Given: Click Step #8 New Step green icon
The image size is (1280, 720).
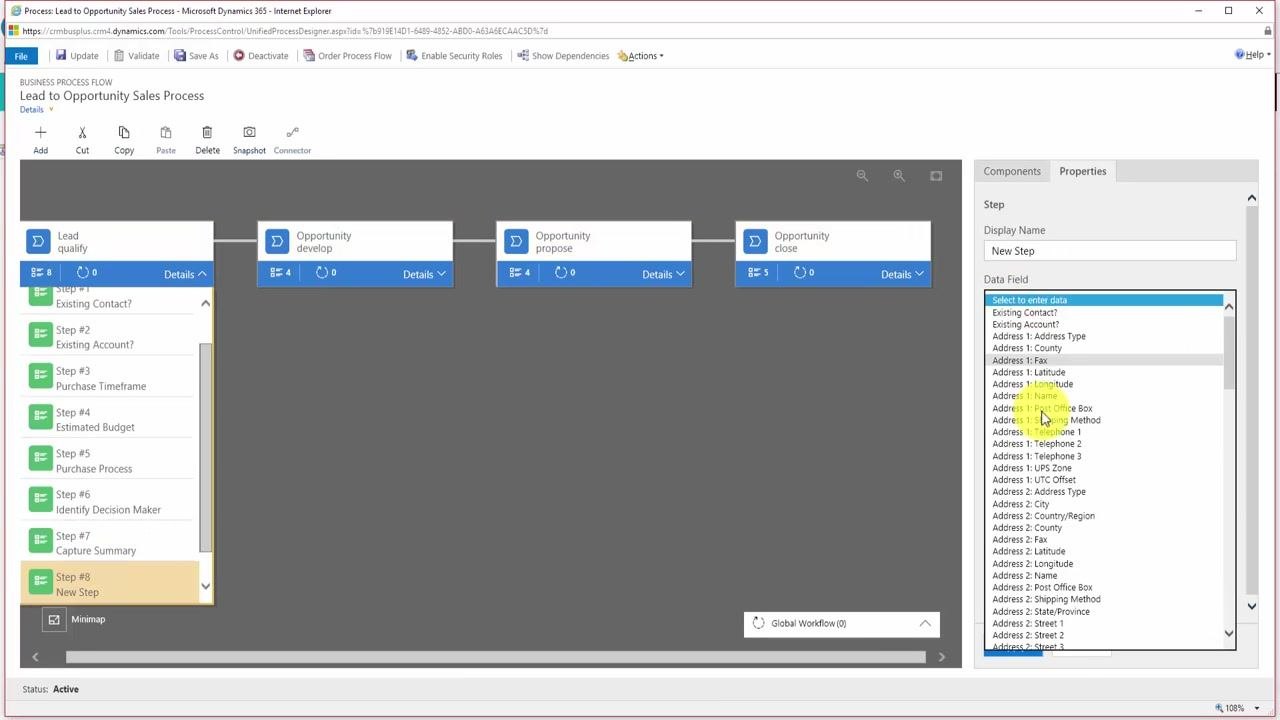Looking at the screenshot, I should pyautogui.click(x=40, y=581).
